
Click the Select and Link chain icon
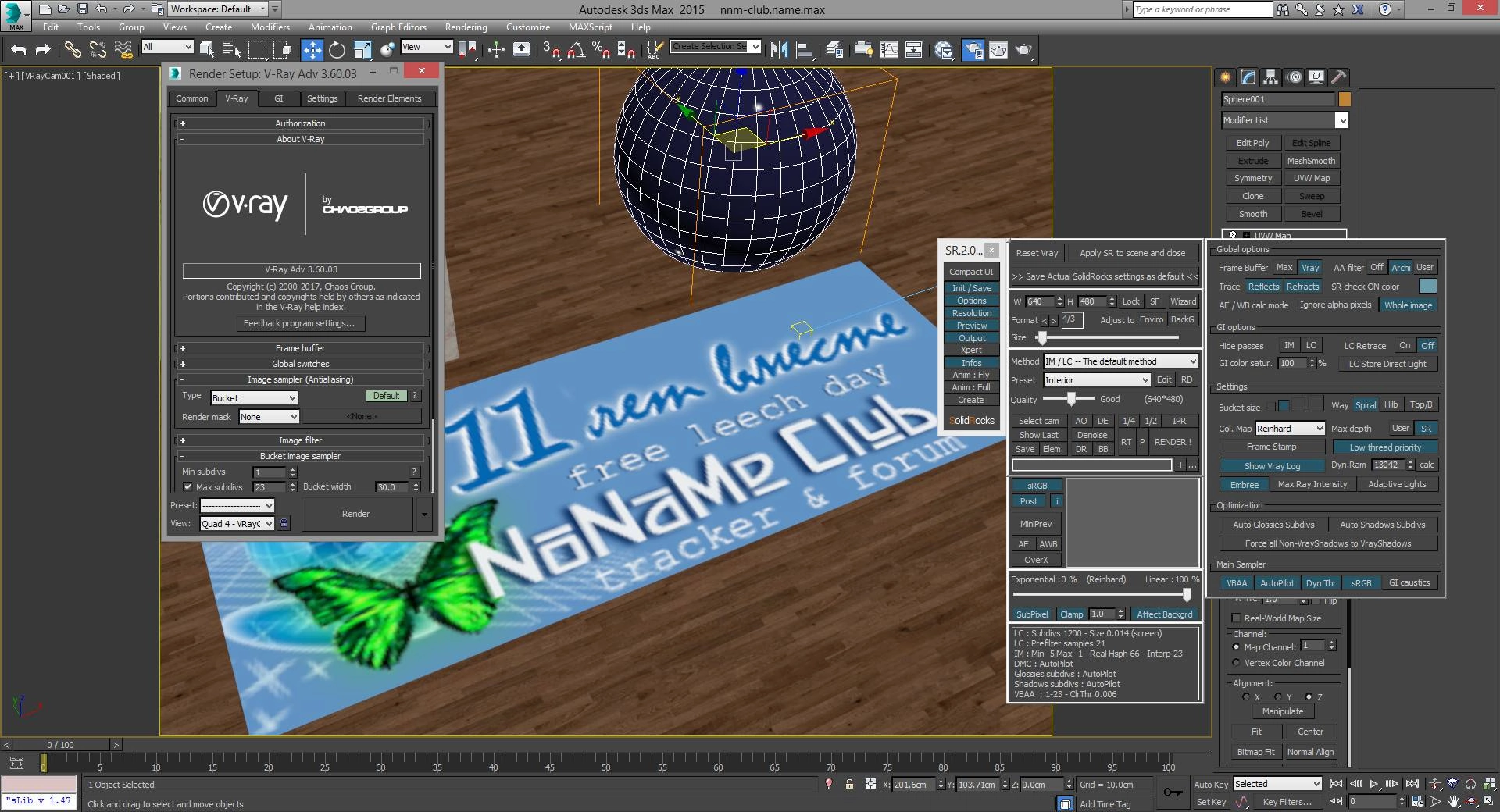[x=73, y=50]
